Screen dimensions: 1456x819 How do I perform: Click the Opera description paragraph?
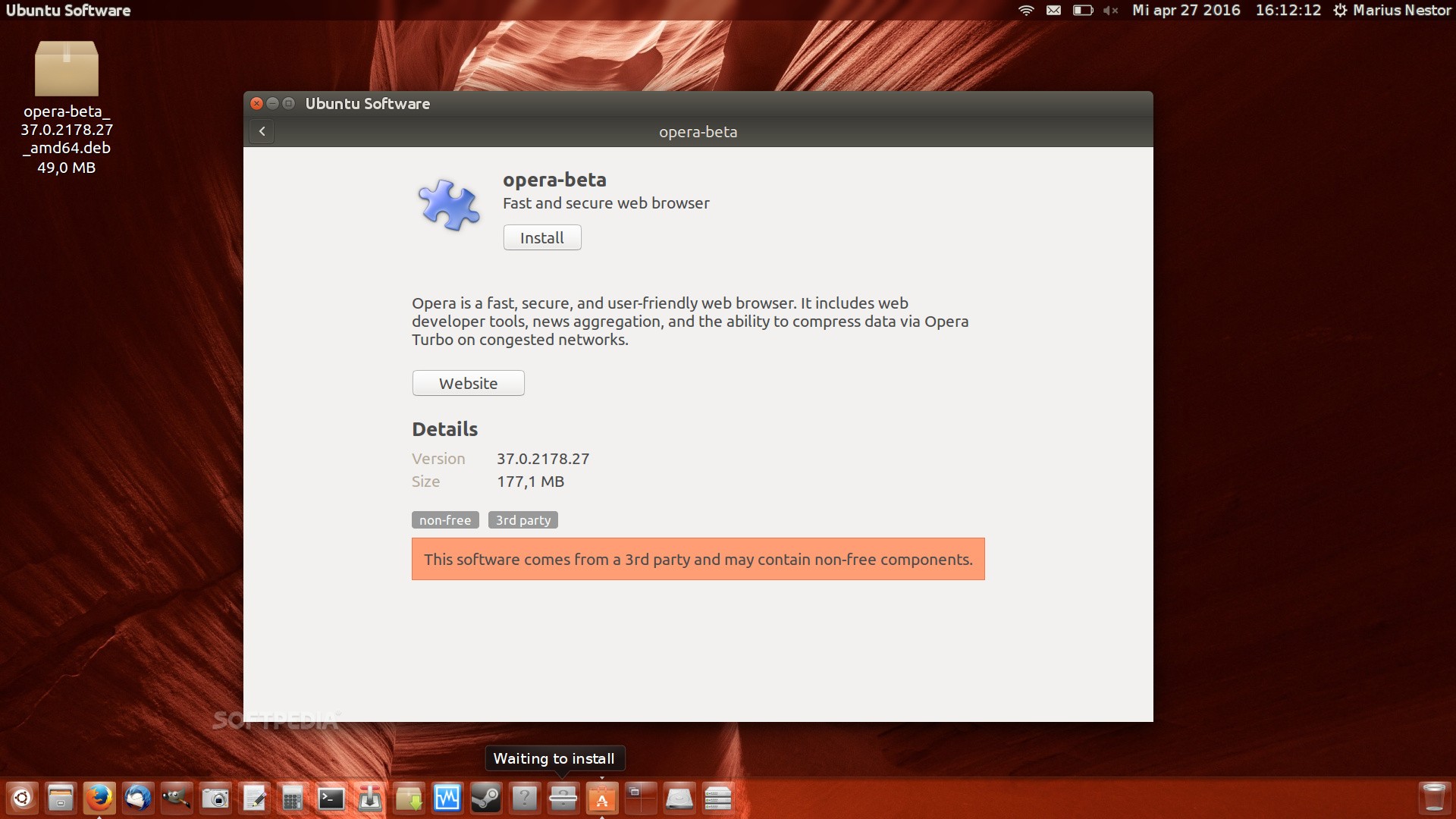tap(690, 321)
